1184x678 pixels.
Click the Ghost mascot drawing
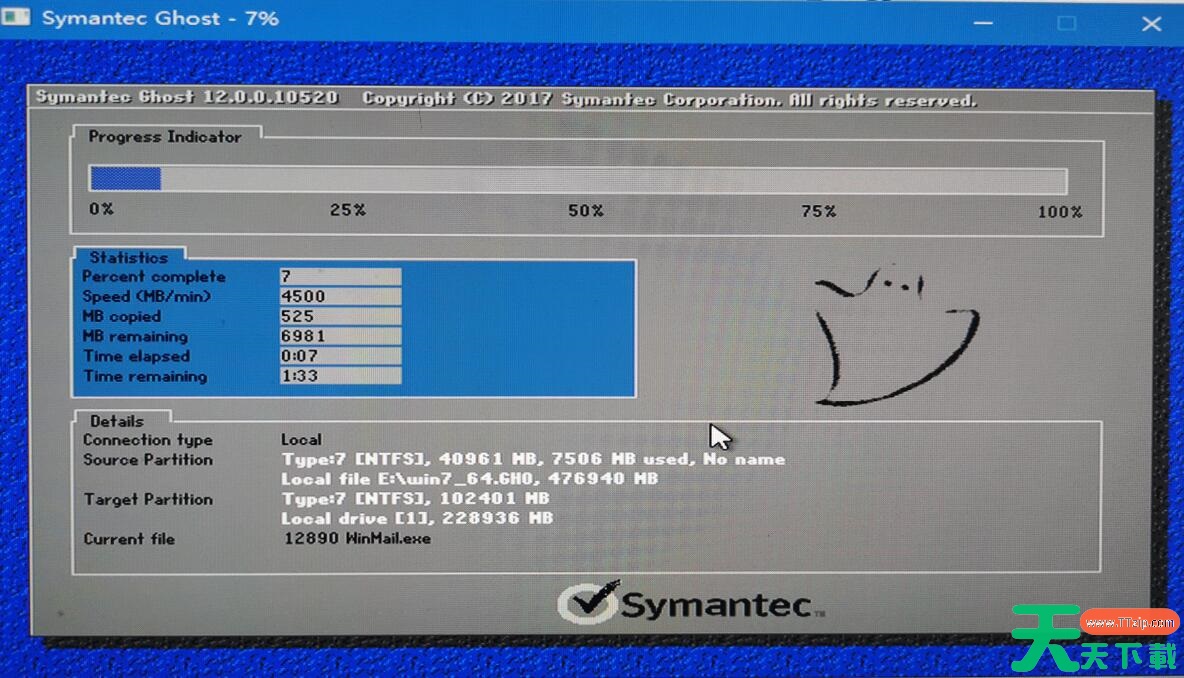click(896, 337)
